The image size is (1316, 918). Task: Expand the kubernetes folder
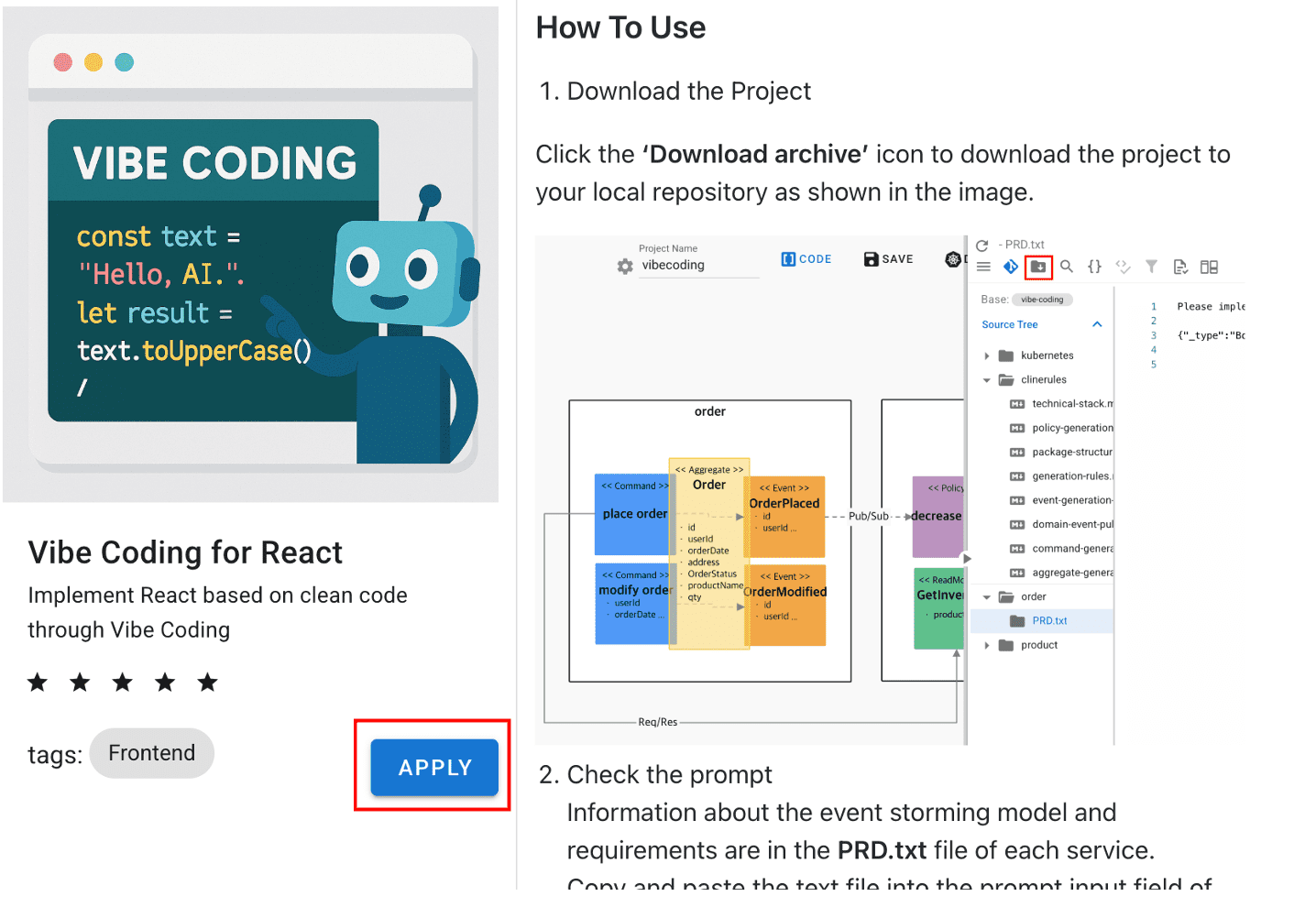click(x=987, y=355)
